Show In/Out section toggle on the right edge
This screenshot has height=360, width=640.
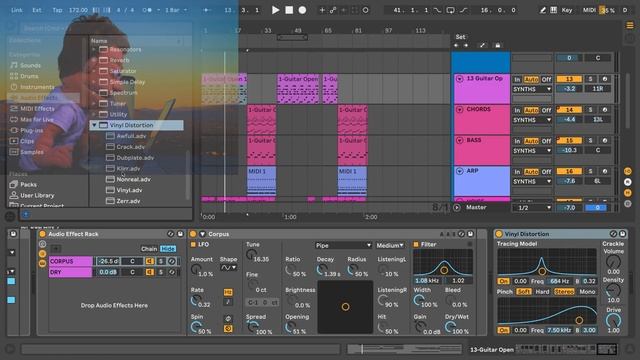627,171
